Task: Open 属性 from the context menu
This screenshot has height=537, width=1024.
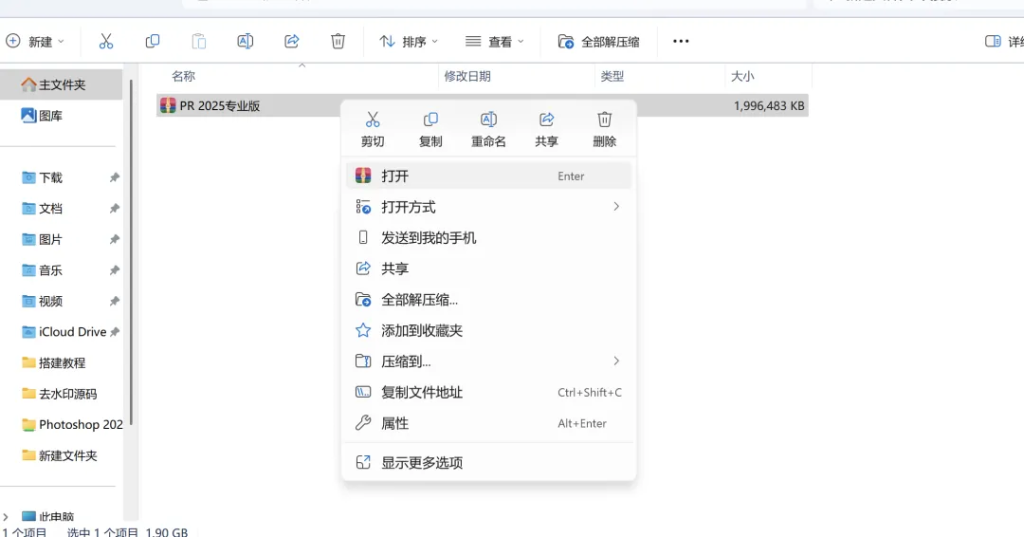Action: point(488,423)
